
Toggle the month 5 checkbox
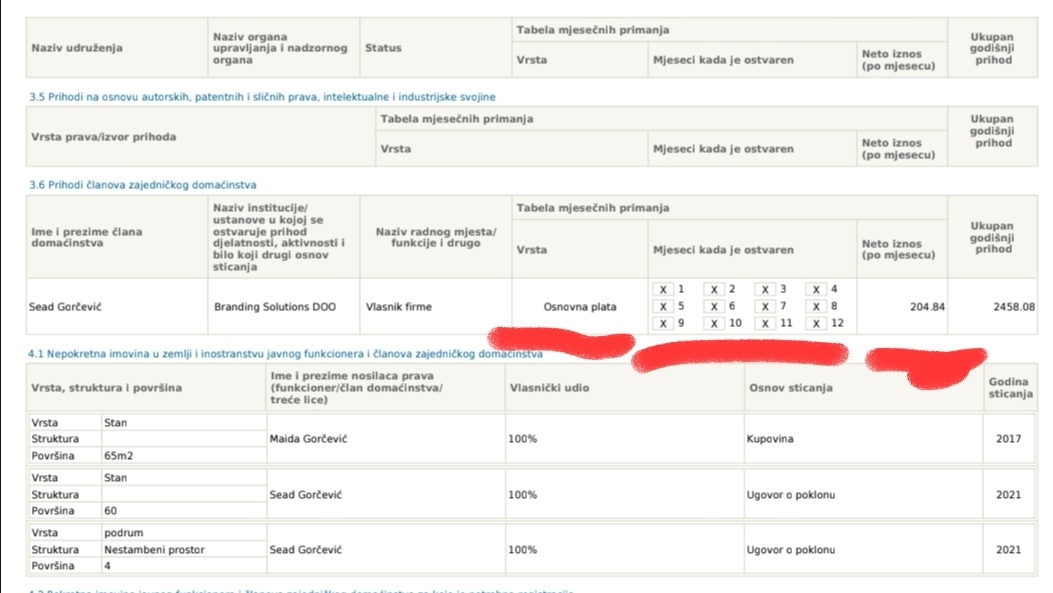click(663, 306)
